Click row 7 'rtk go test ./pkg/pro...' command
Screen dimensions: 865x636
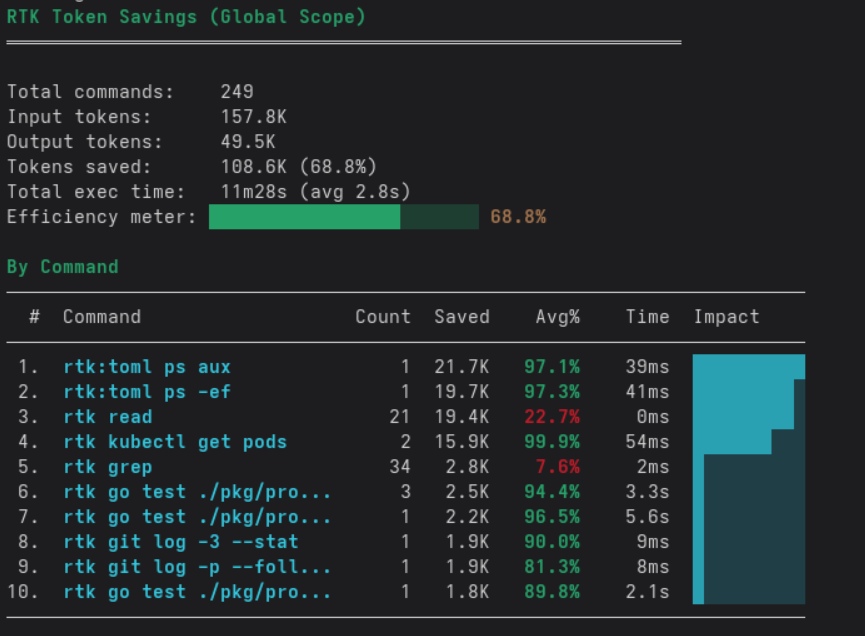coord(197,517)
